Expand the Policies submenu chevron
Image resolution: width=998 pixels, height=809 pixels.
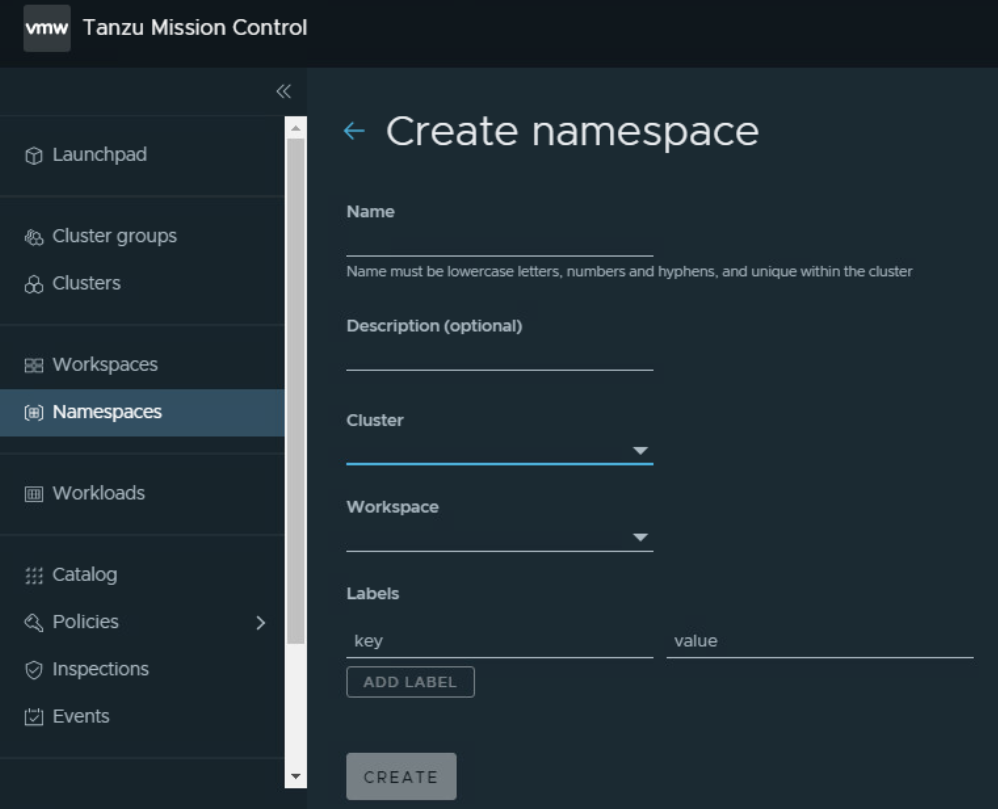pyautogui.click(x=261, y=623)
